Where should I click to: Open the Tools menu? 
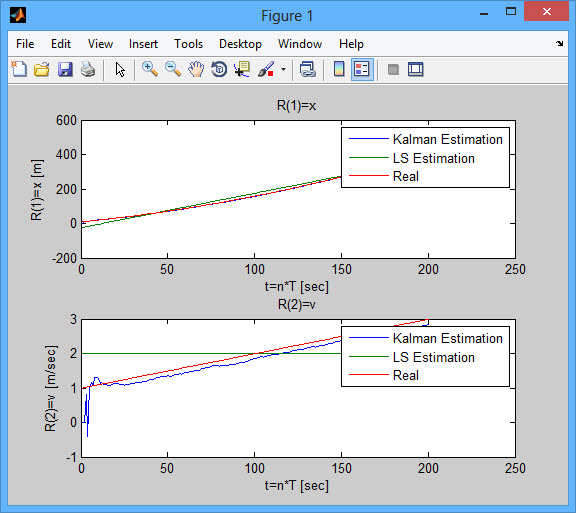click(188, 44)
